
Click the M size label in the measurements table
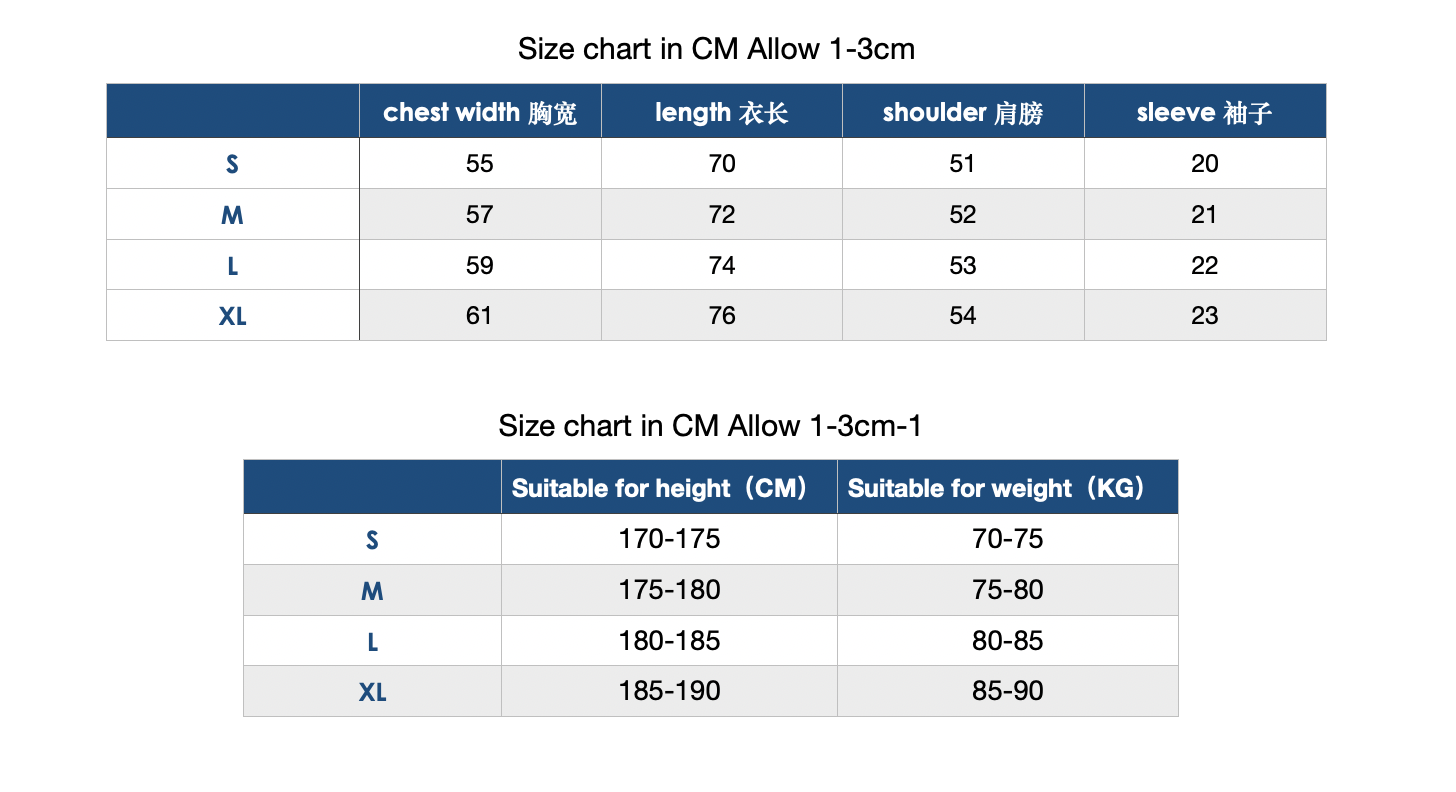pos(232,216)
